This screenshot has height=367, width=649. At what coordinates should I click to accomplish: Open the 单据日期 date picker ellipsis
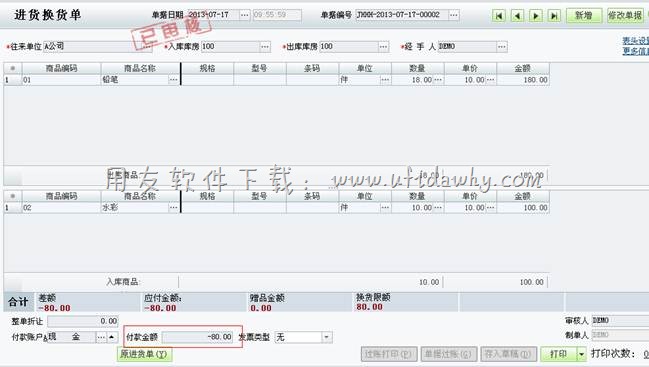point(245,15)
